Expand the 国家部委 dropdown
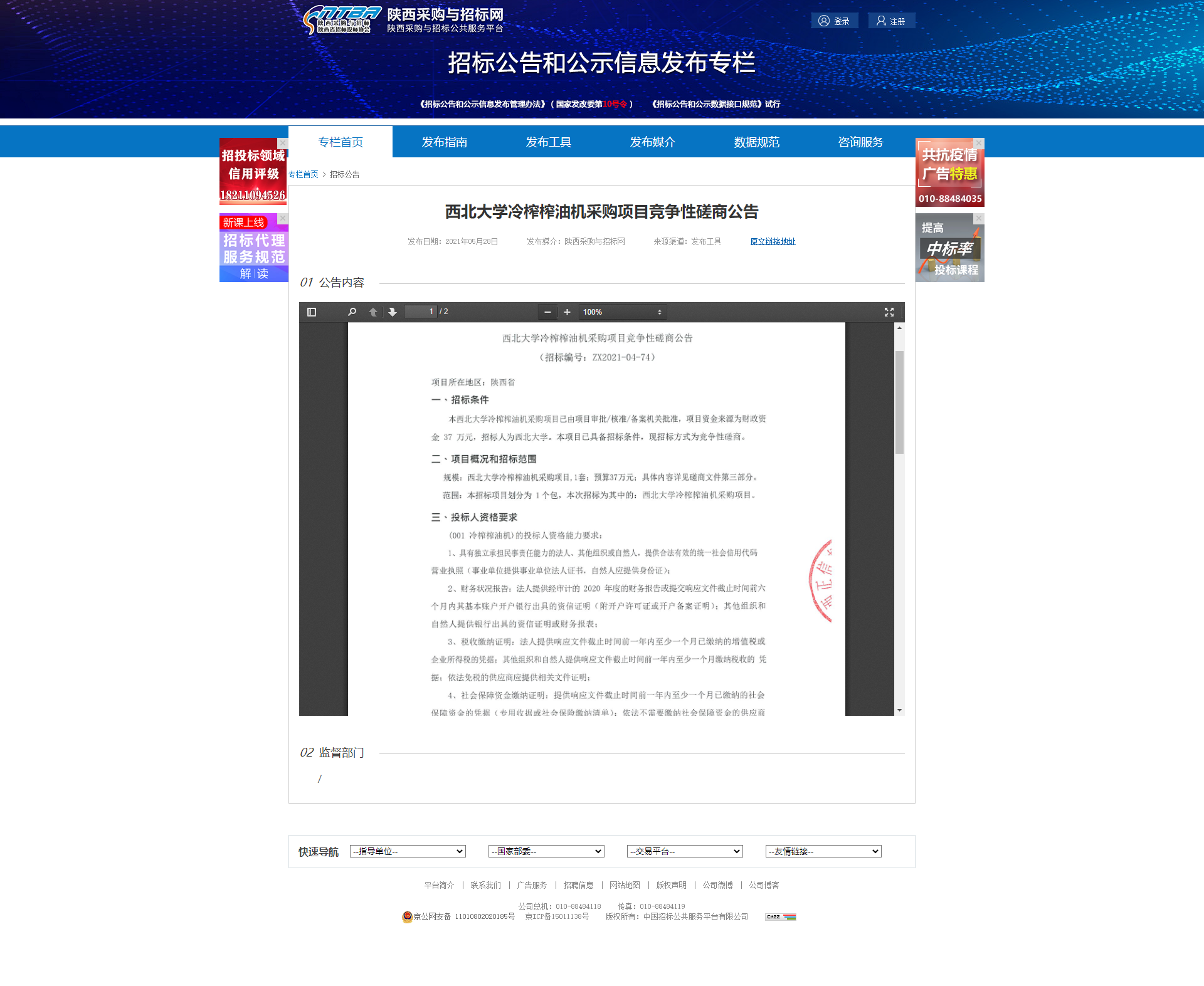 (546, 851)
